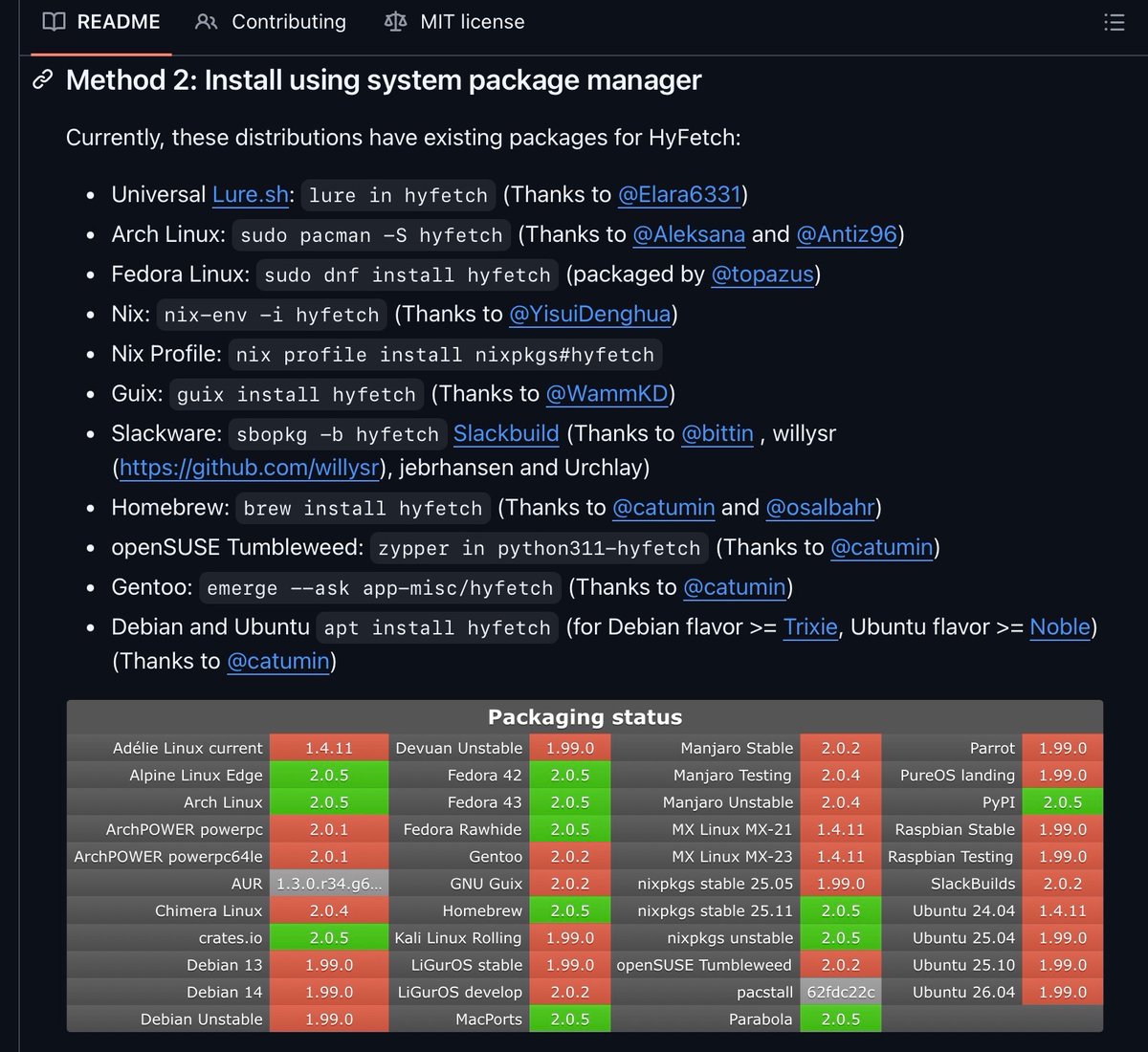This screenshot has width=1148, height=1052.
Task: Open the Noble Ubuntu link
Action: click(x=1060, y=626)
